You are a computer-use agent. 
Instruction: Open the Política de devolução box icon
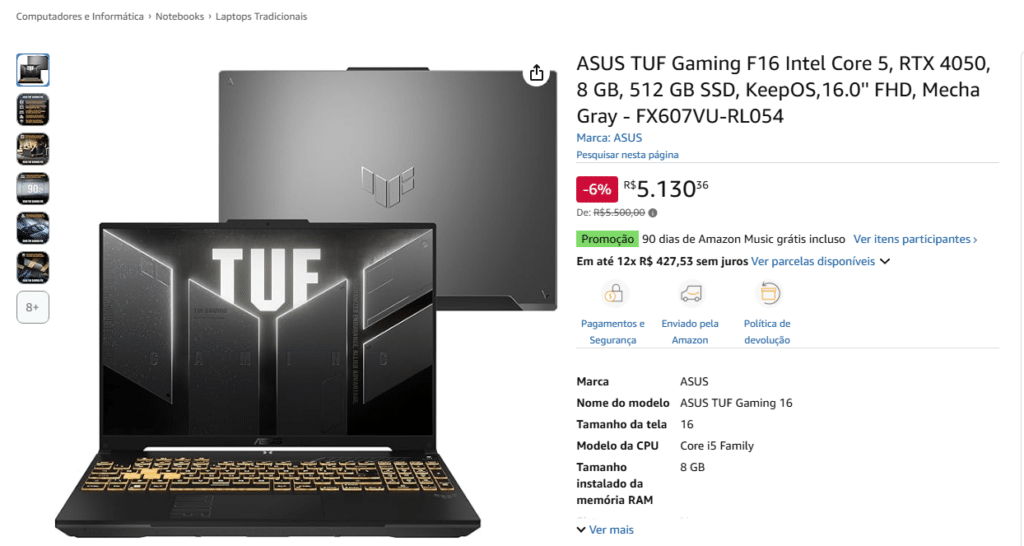click(x=768, y=293)
